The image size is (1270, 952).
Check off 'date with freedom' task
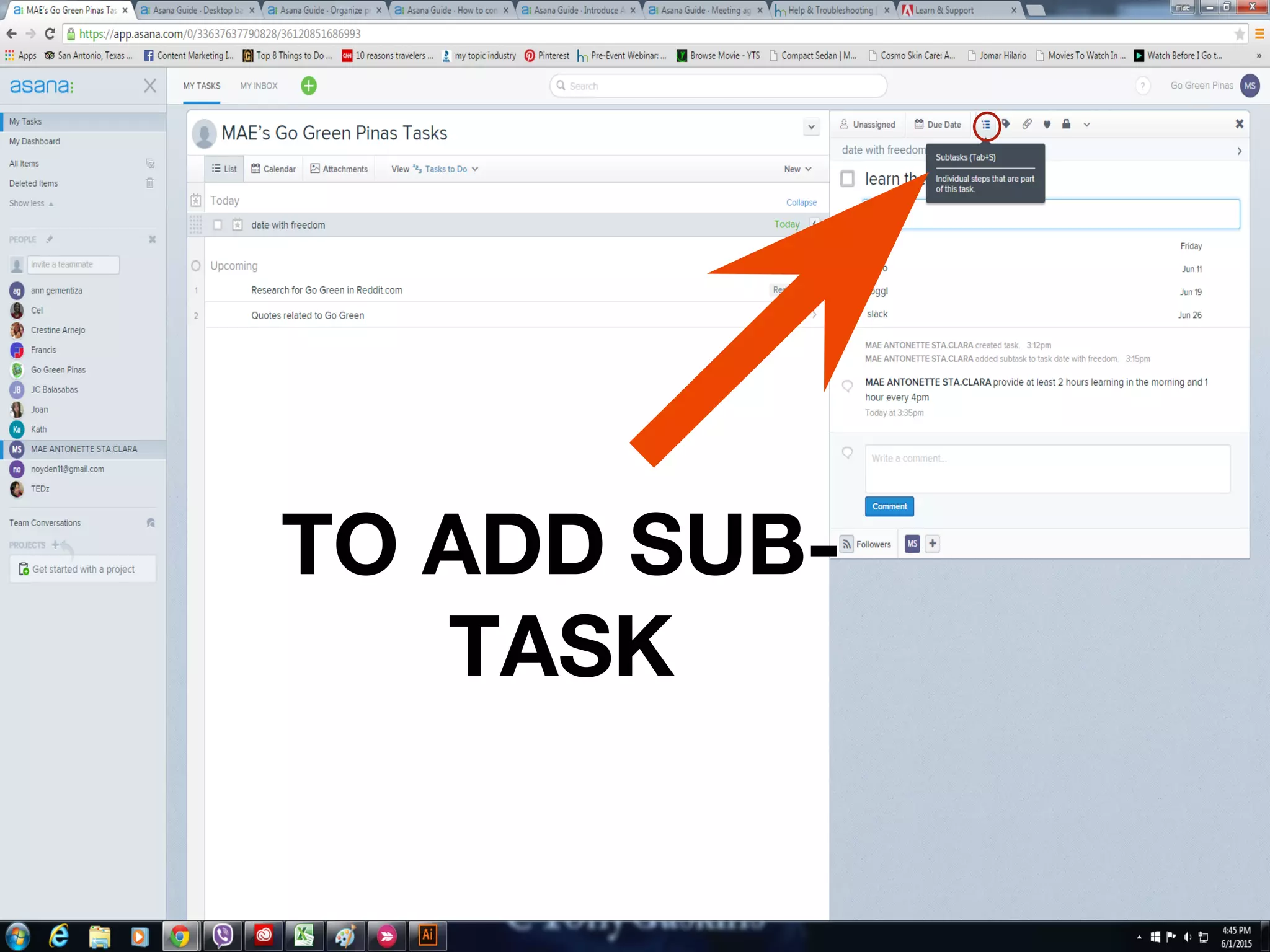tap(218, 224)
